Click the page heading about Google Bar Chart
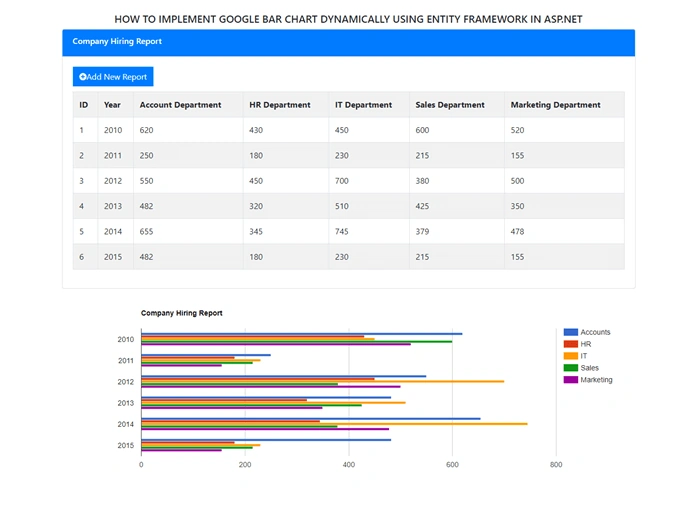Viewport: 697px width, 508px height. point(348,19)
